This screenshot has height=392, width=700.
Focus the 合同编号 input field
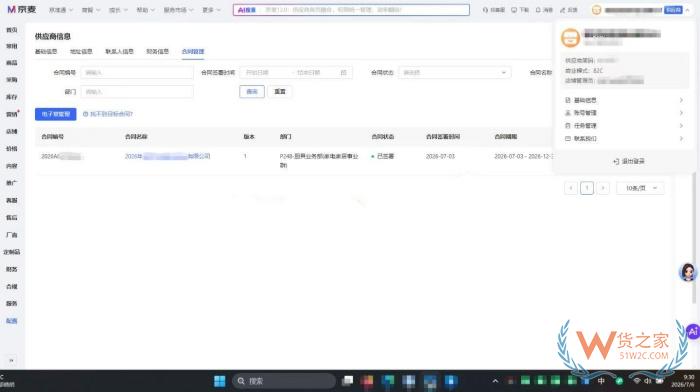click(x=137, y=72)
